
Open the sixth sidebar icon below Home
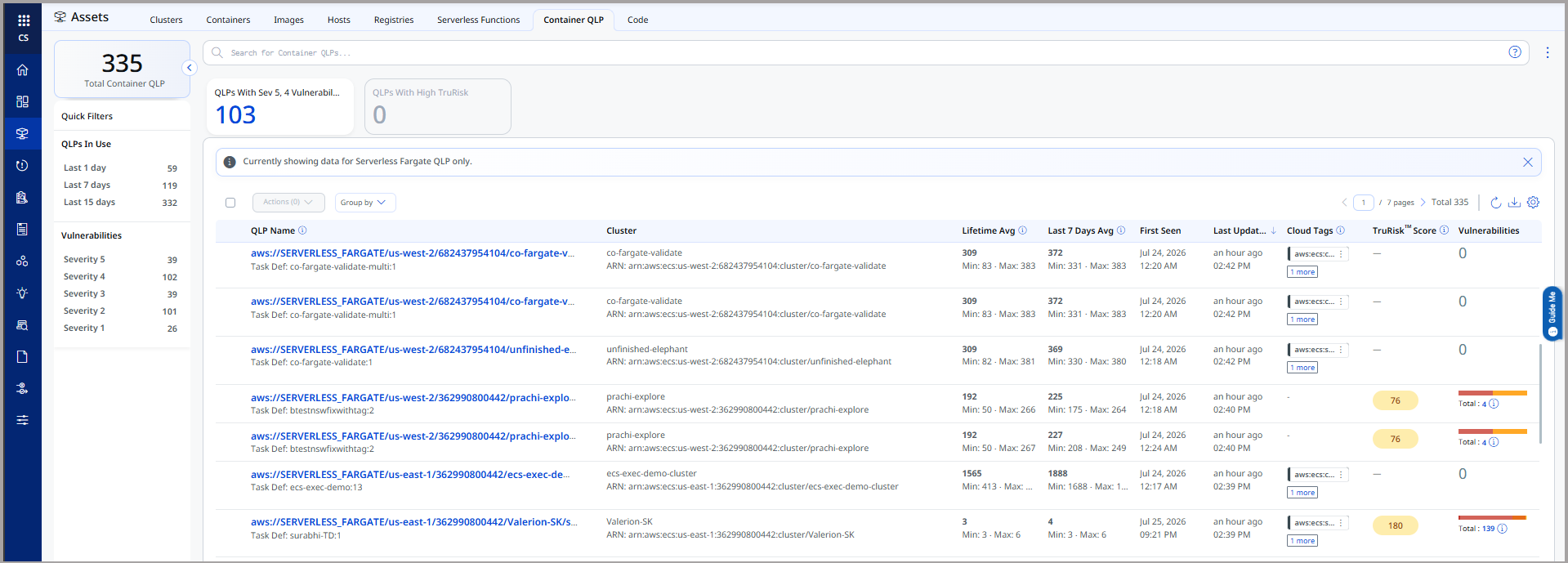click(x=23, y=261)
